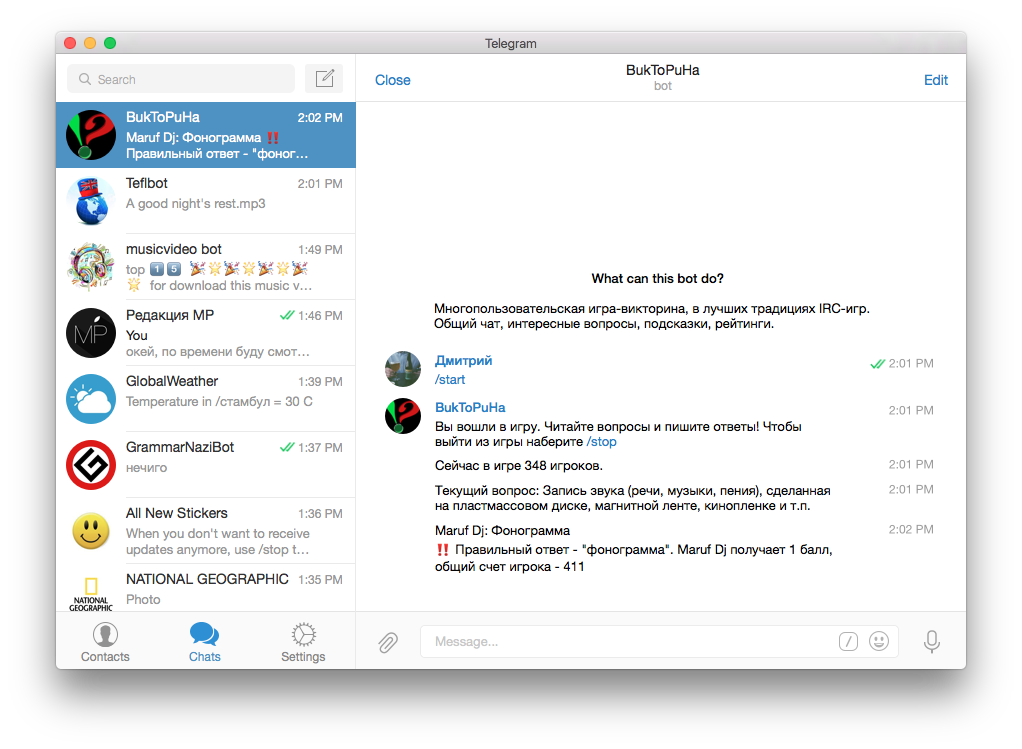This screenshot has width=1022, height=749.
Task: Click the 'What can this bot do?' heading
Action: [x=657, y=278]
